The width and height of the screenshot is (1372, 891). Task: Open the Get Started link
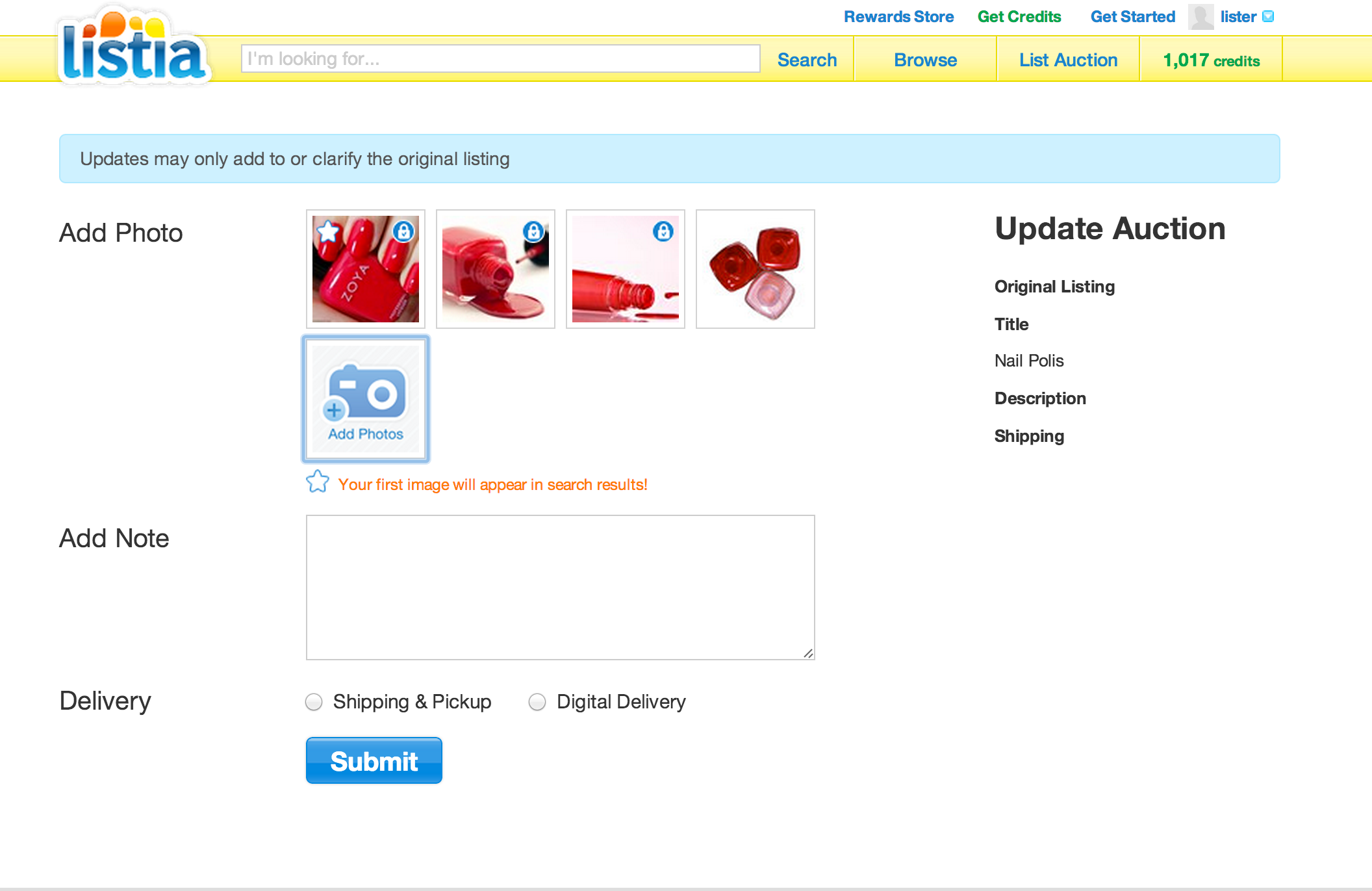1132,17
